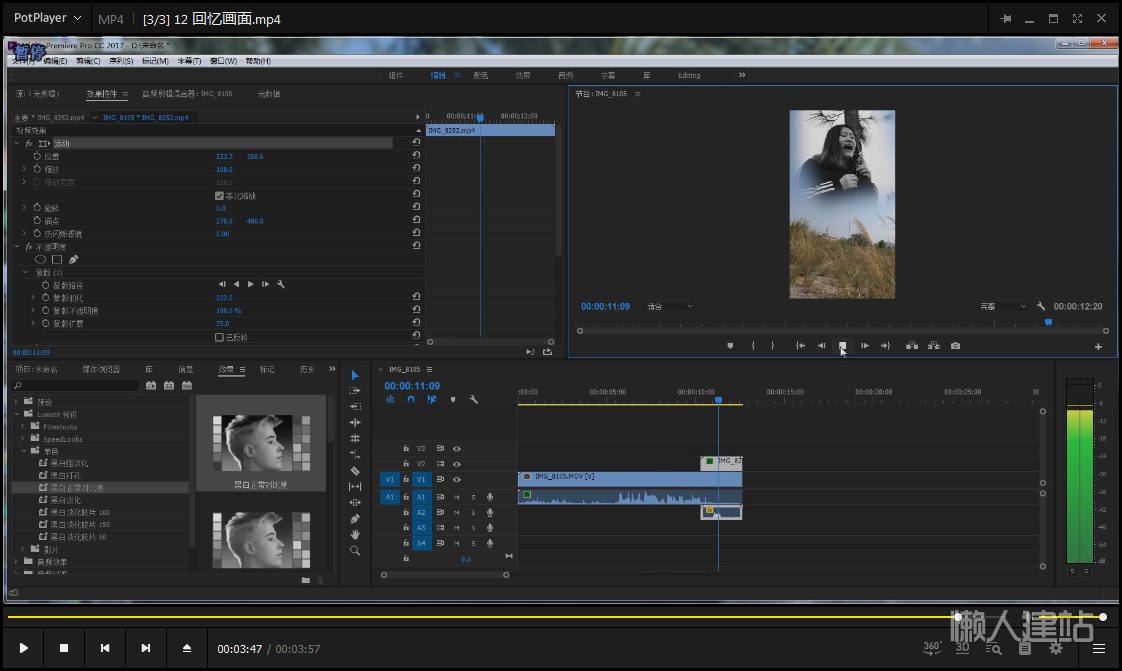The image size is (1122, 671).
Task: Toggle V2 track output eye icon
Action: (x=457, y=464)
